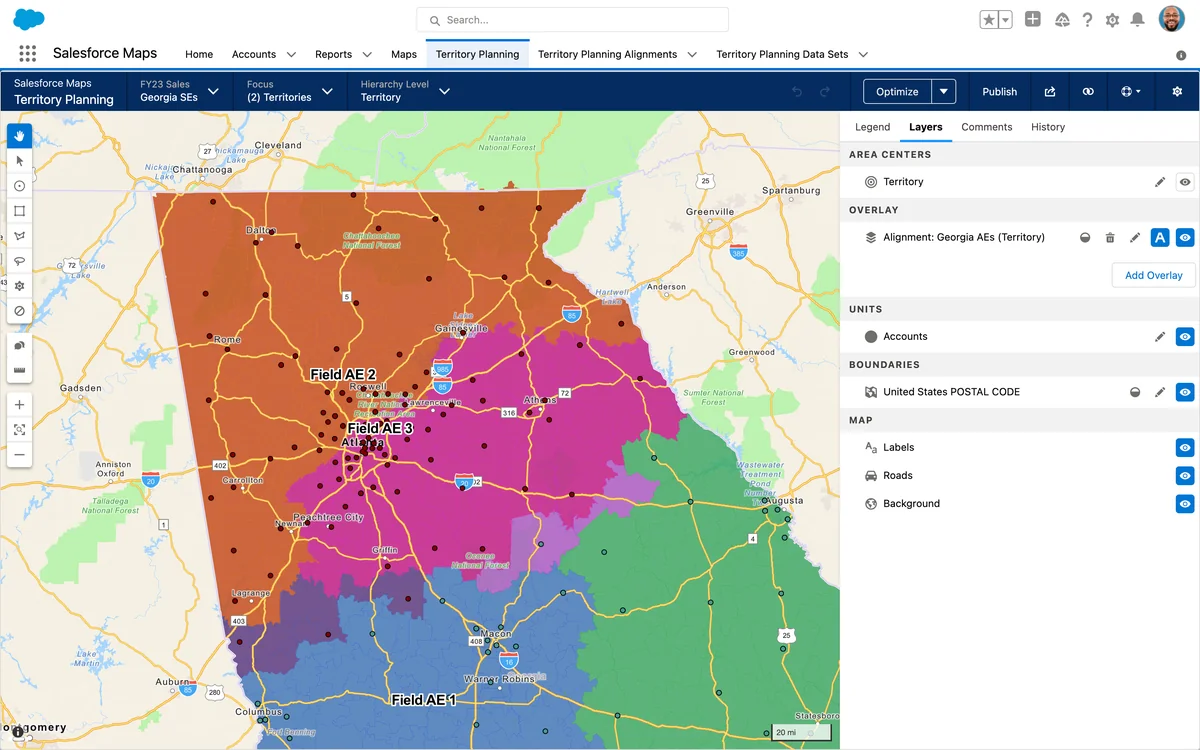1200x750 pixels.
Task: Hide the Roads map layer
Action: tap(1185, 476)
